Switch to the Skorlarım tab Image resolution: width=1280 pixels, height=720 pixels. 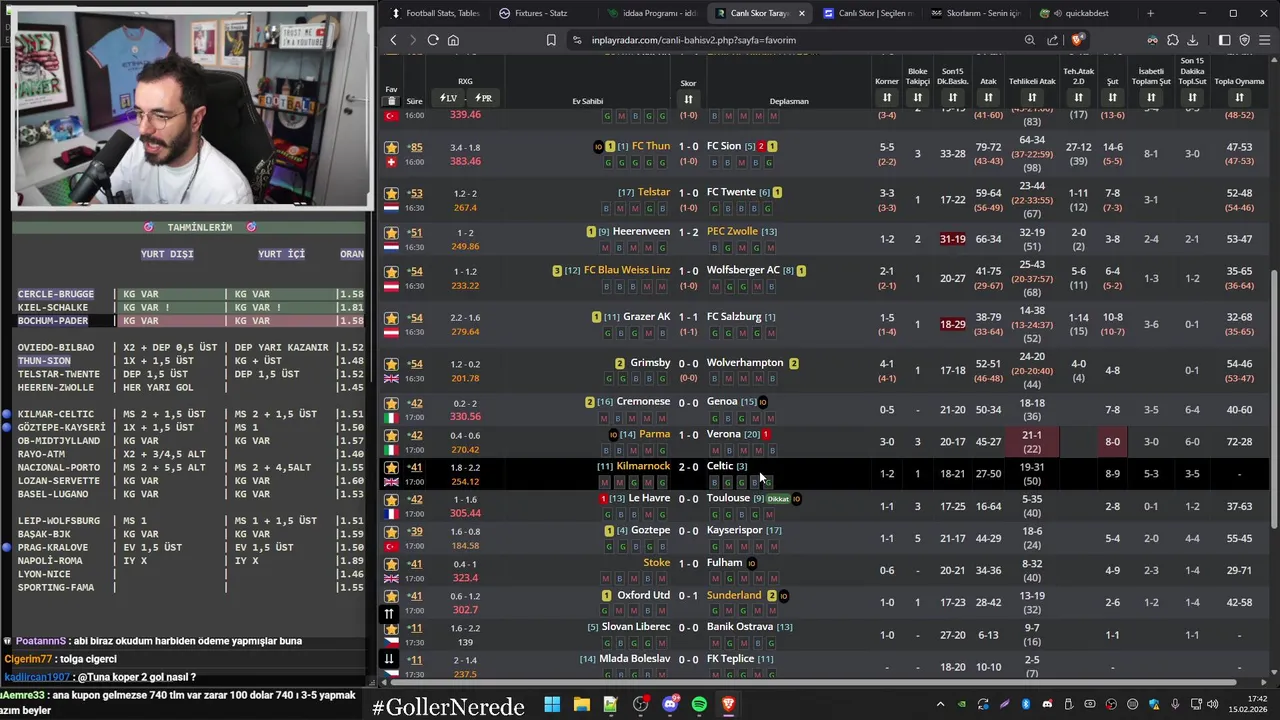[x=975, y=13]
